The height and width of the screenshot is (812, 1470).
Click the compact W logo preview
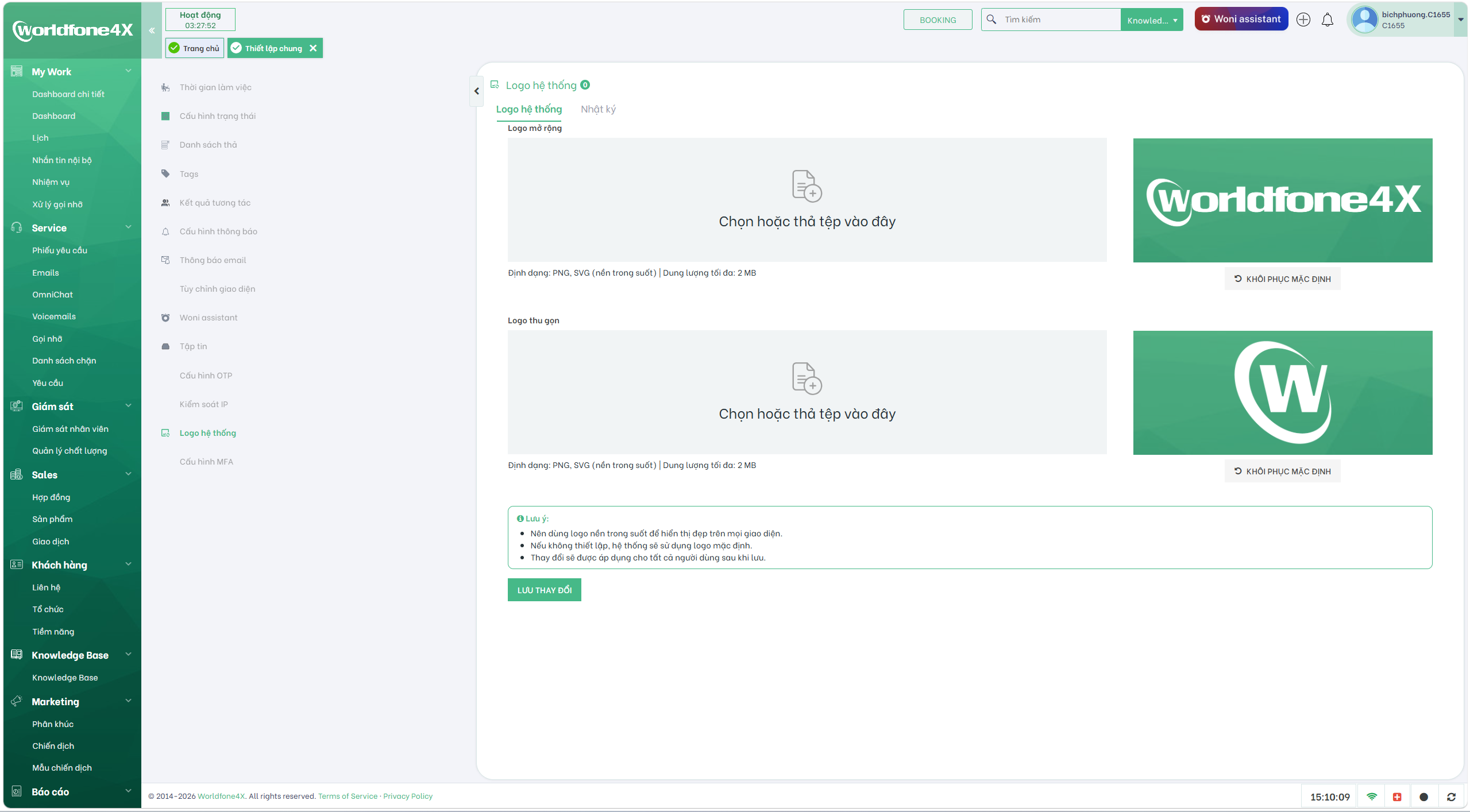pos(1283,393)
